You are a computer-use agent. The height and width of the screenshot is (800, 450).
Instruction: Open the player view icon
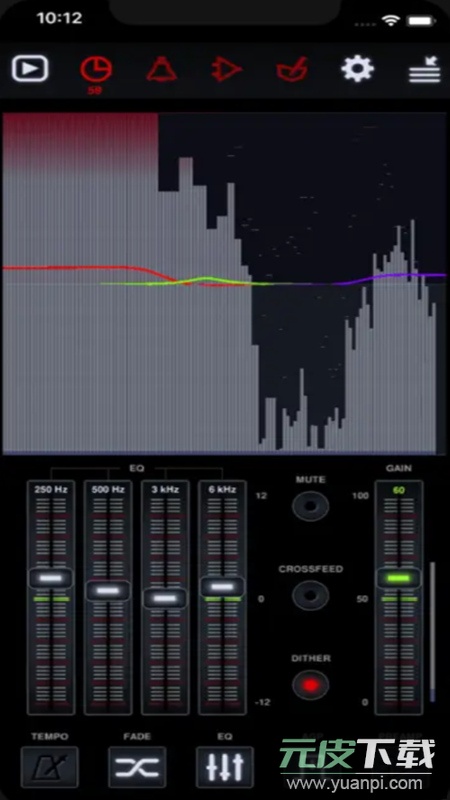[x=30, y=68]
